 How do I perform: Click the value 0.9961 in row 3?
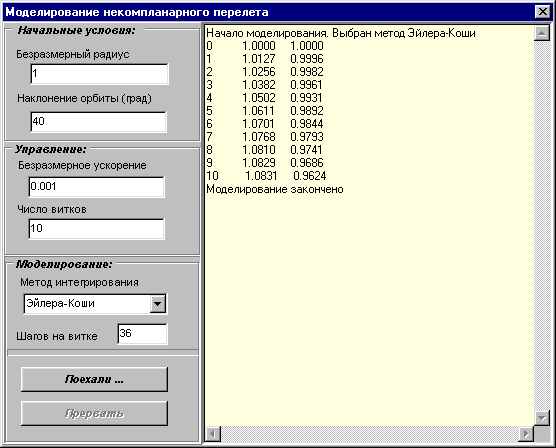pos(306,85)
